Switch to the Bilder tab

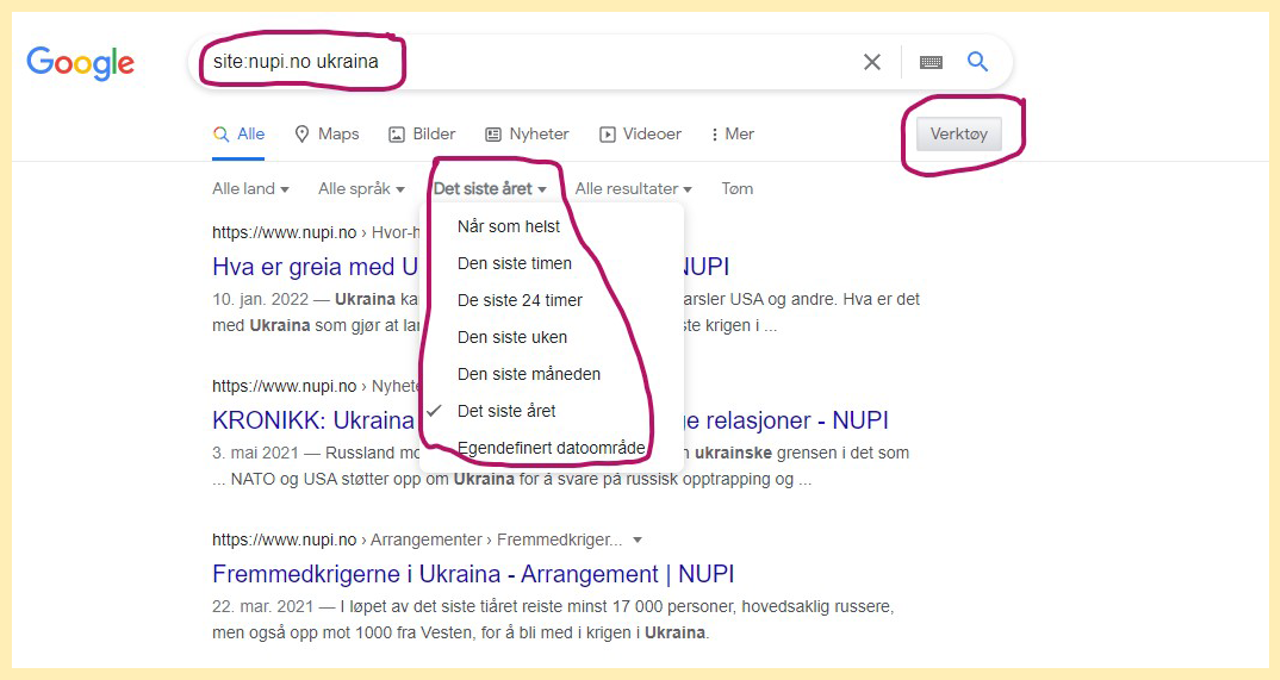click(x=422, y=134)
